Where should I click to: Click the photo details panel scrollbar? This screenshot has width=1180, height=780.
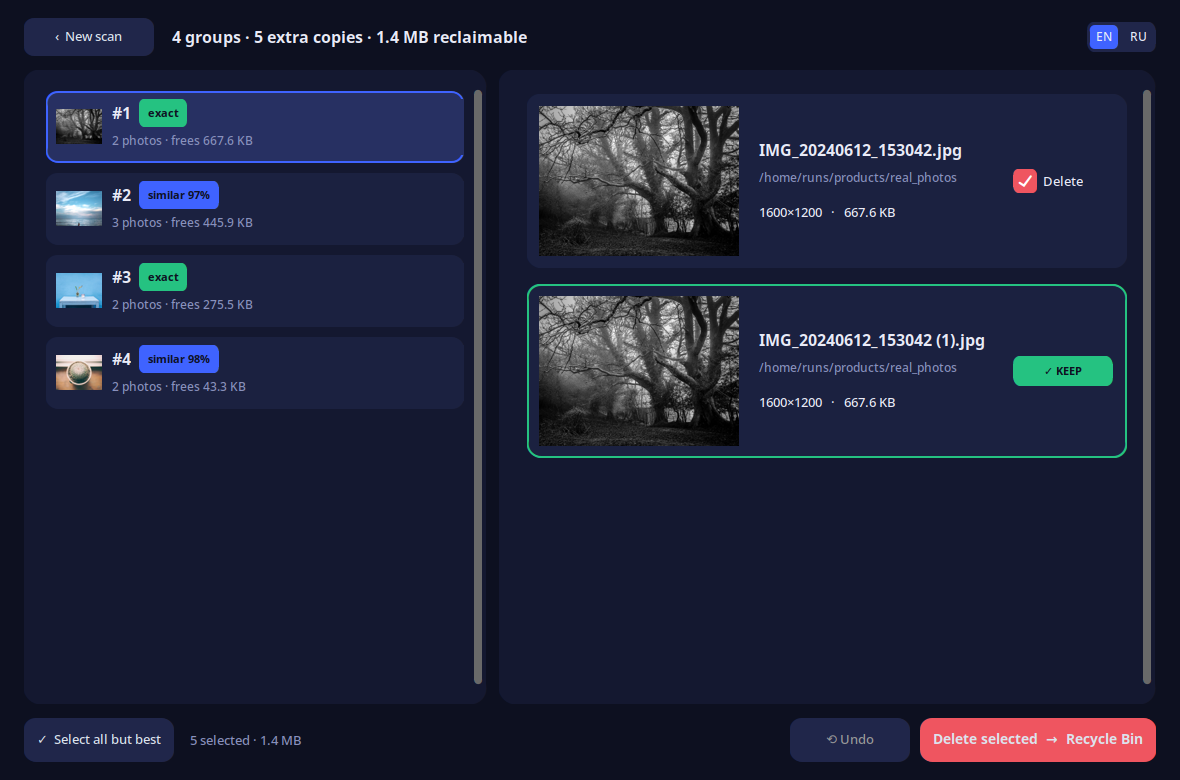tap(1147, 387)
